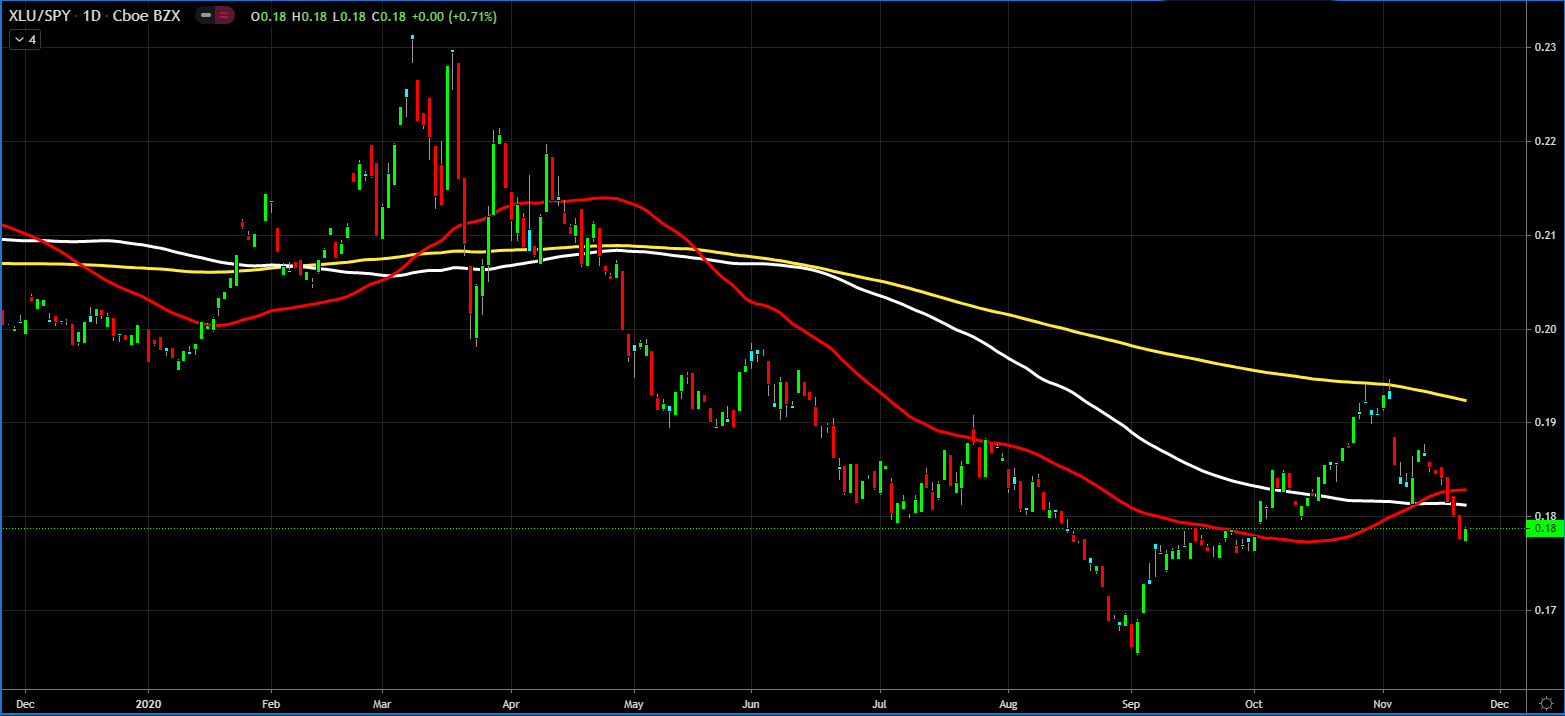Click the Jul label on time axis
This screenshot has width=1565, height=716.
tap(880, 703)
